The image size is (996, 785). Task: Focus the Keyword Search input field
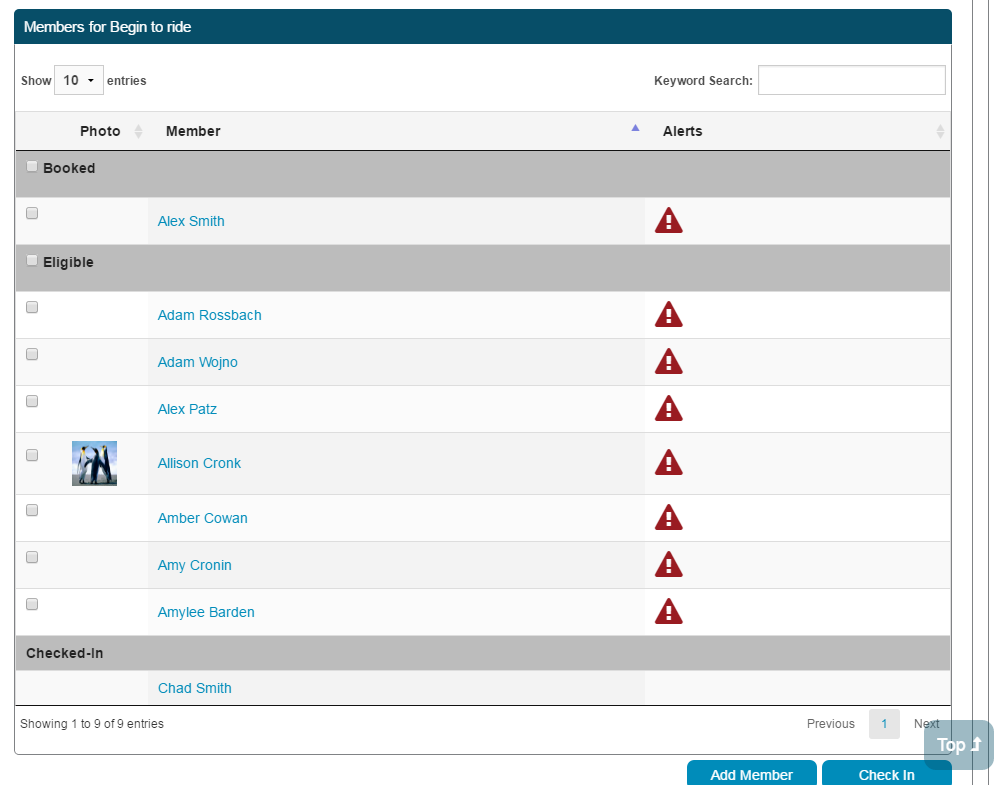point(851,80)
